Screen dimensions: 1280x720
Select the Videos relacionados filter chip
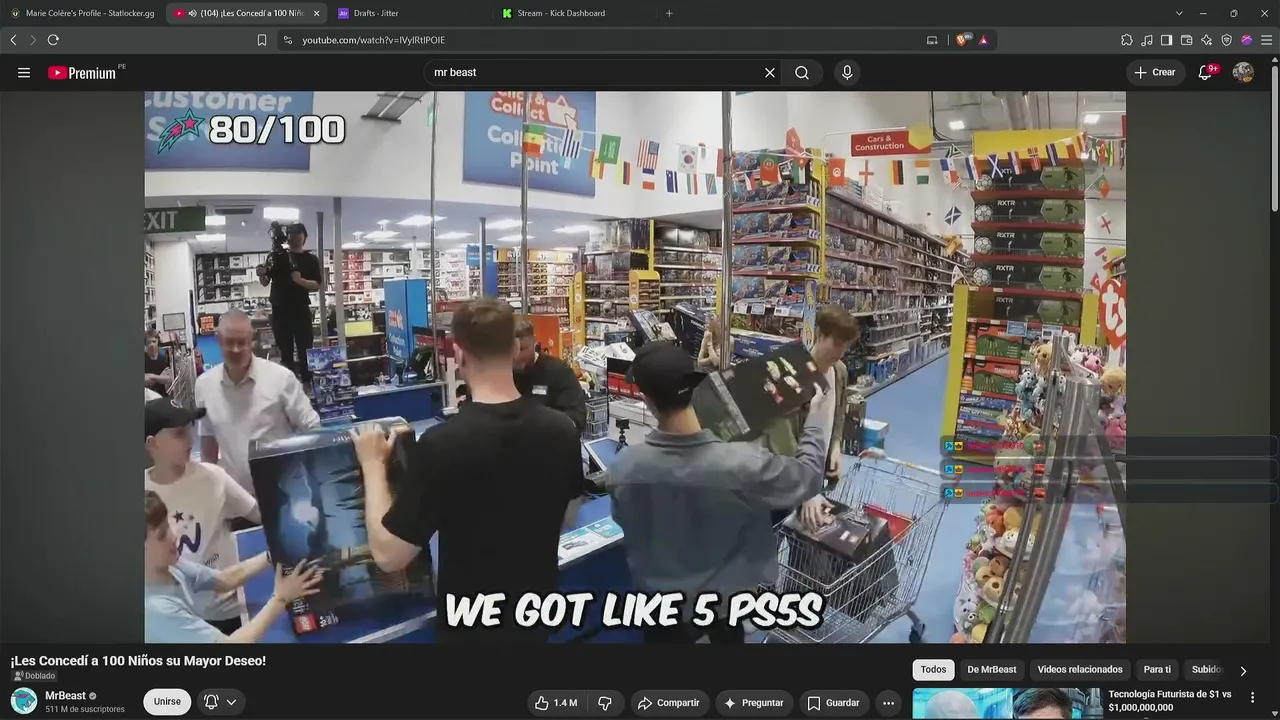1080,670
